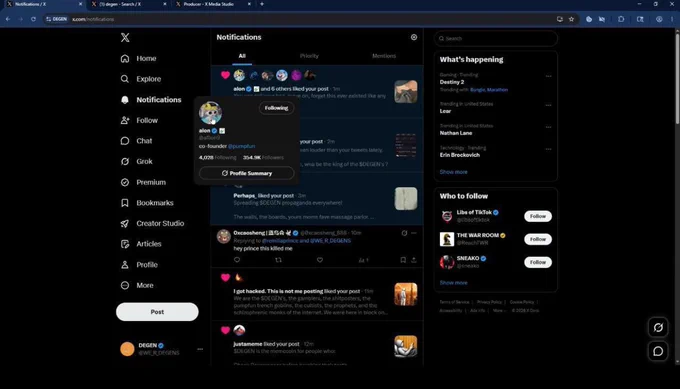Open @pumpfun link in alon bio
The height and width of the screenshot is (389, 680).
point(242,146)
